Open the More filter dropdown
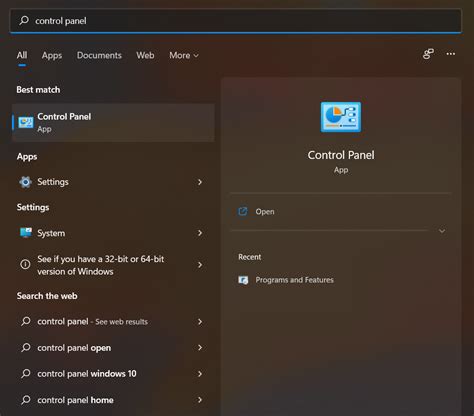The height and width of the screenshot is (416, 474). [184, 55]
